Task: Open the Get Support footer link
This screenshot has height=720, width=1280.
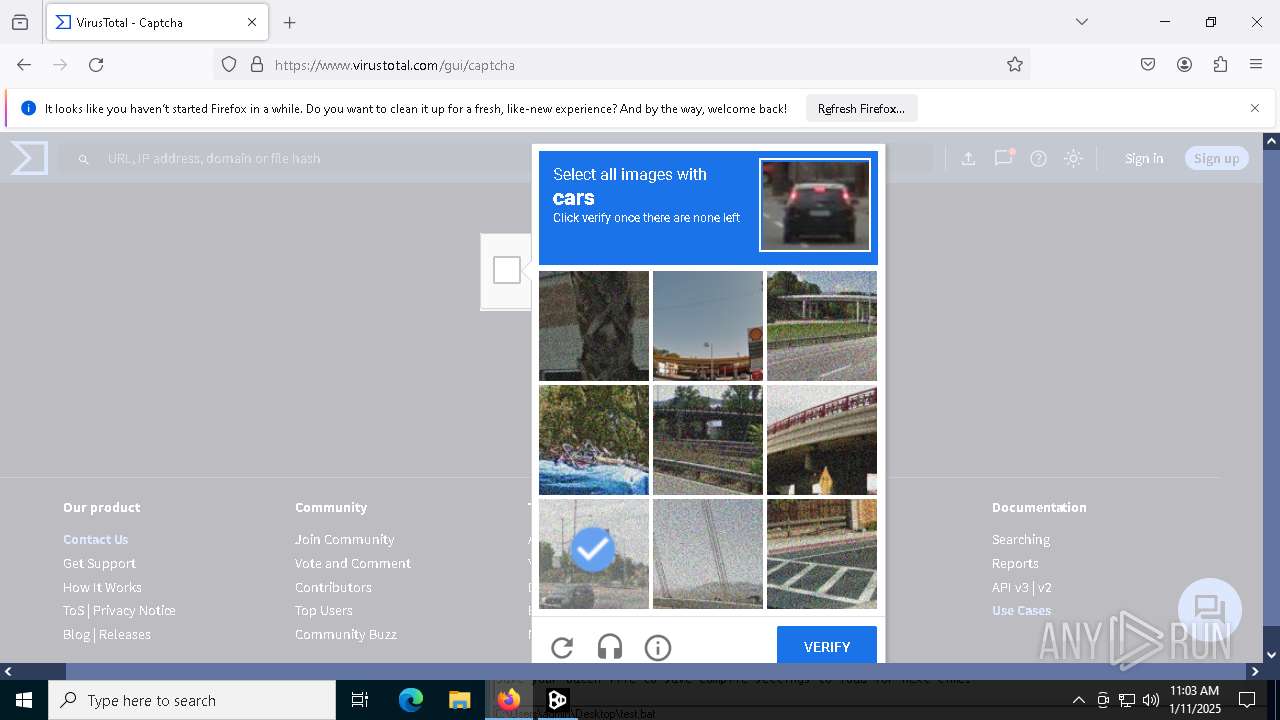Action: coord(99,563)
